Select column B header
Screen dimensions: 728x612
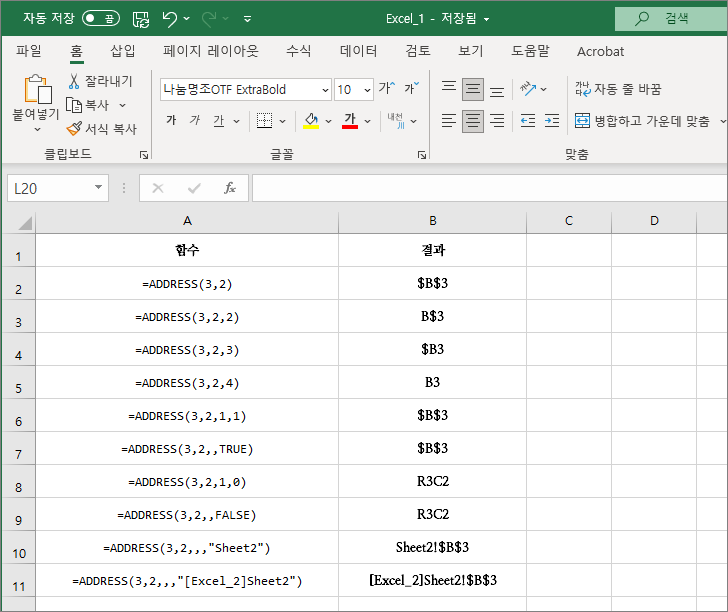(433, 221)
